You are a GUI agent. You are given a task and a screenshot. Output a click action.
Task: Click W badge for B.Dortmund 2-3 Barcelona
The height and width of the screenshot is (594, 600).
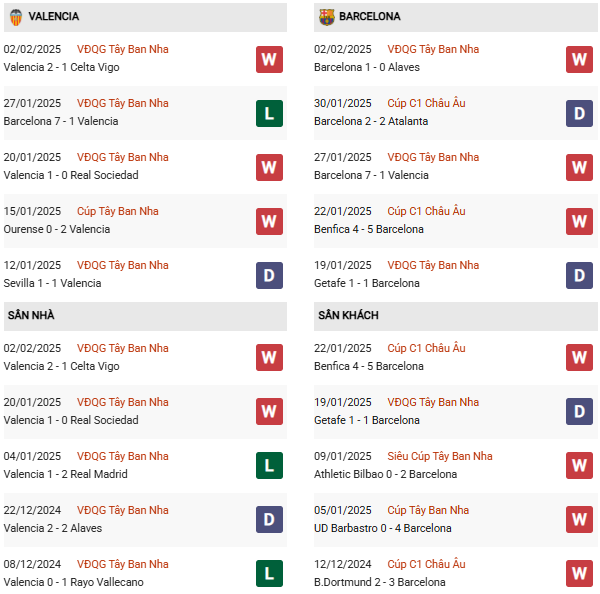pos(579,574)
